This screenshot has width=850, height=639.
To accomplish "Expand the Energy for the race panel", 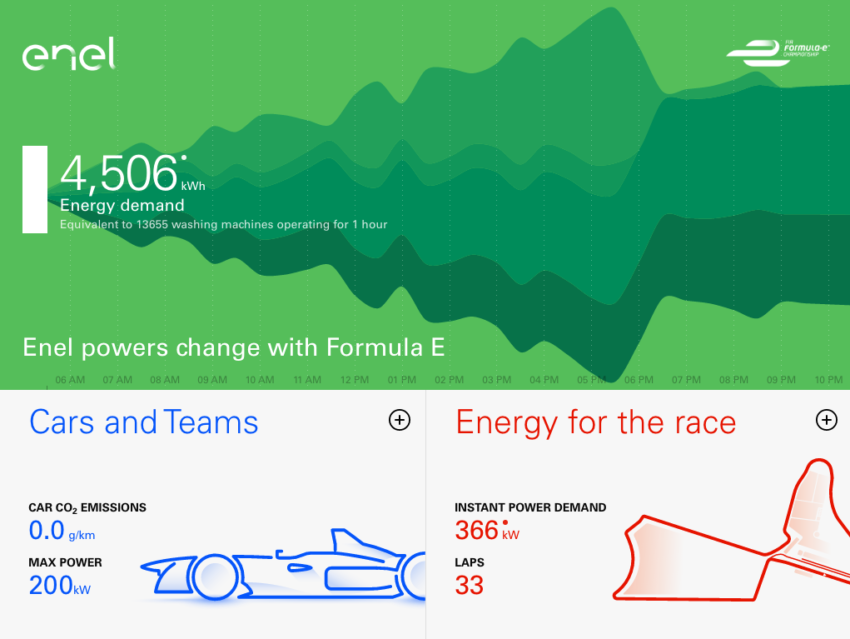I will 826,420.
